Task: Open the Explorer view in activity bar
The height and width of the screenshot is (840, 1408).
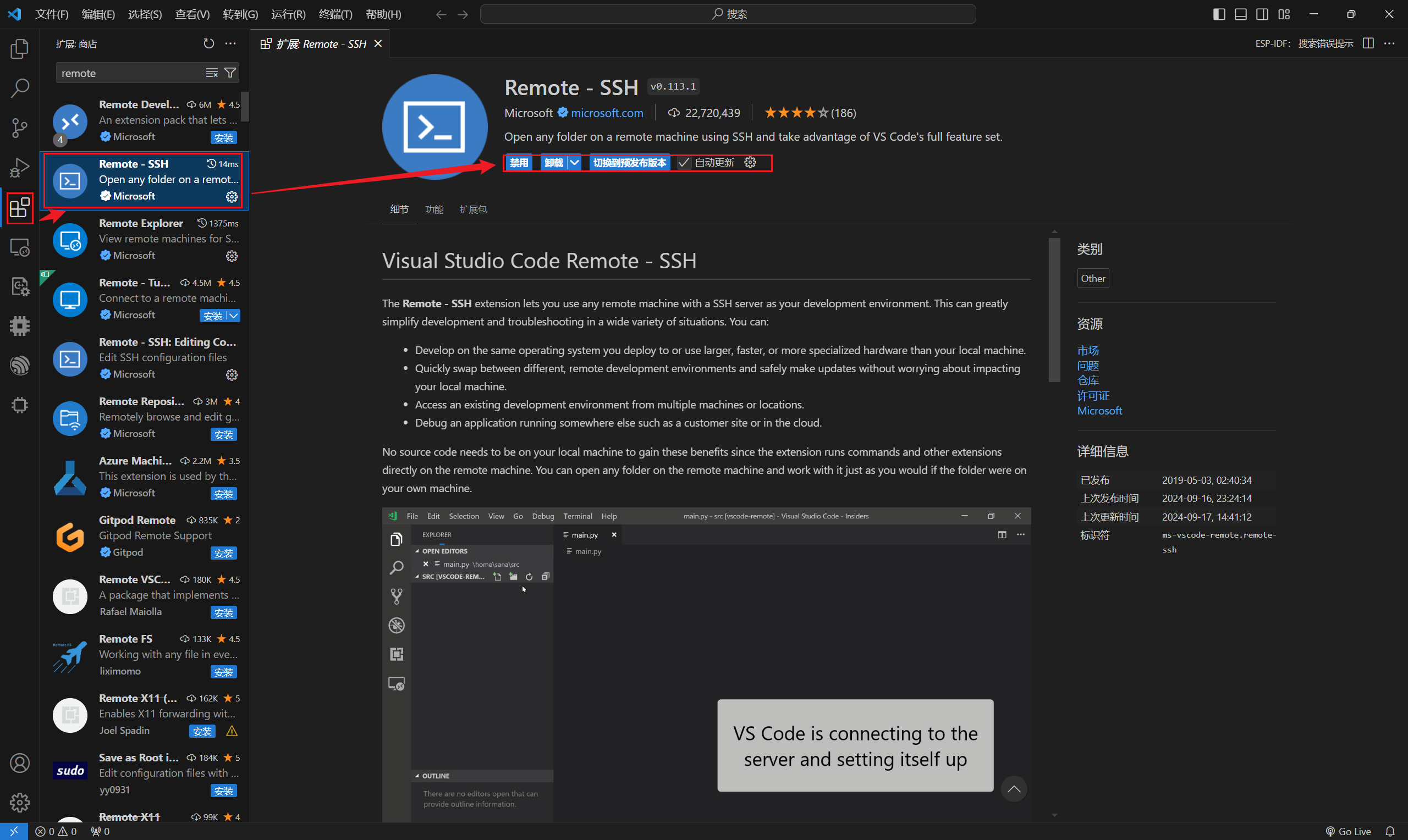Action: (x=20, y=49)
